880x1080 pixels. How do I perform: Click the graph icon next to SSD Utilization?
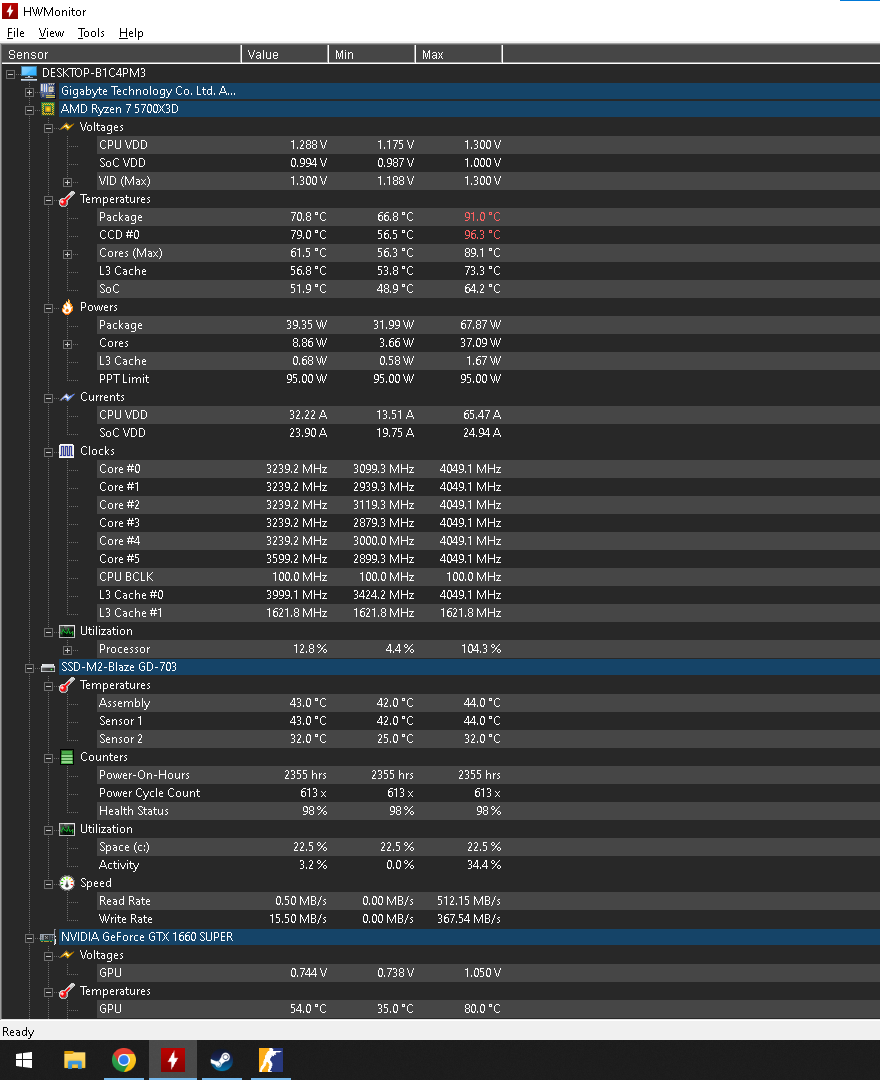click(x=67, y=829)
